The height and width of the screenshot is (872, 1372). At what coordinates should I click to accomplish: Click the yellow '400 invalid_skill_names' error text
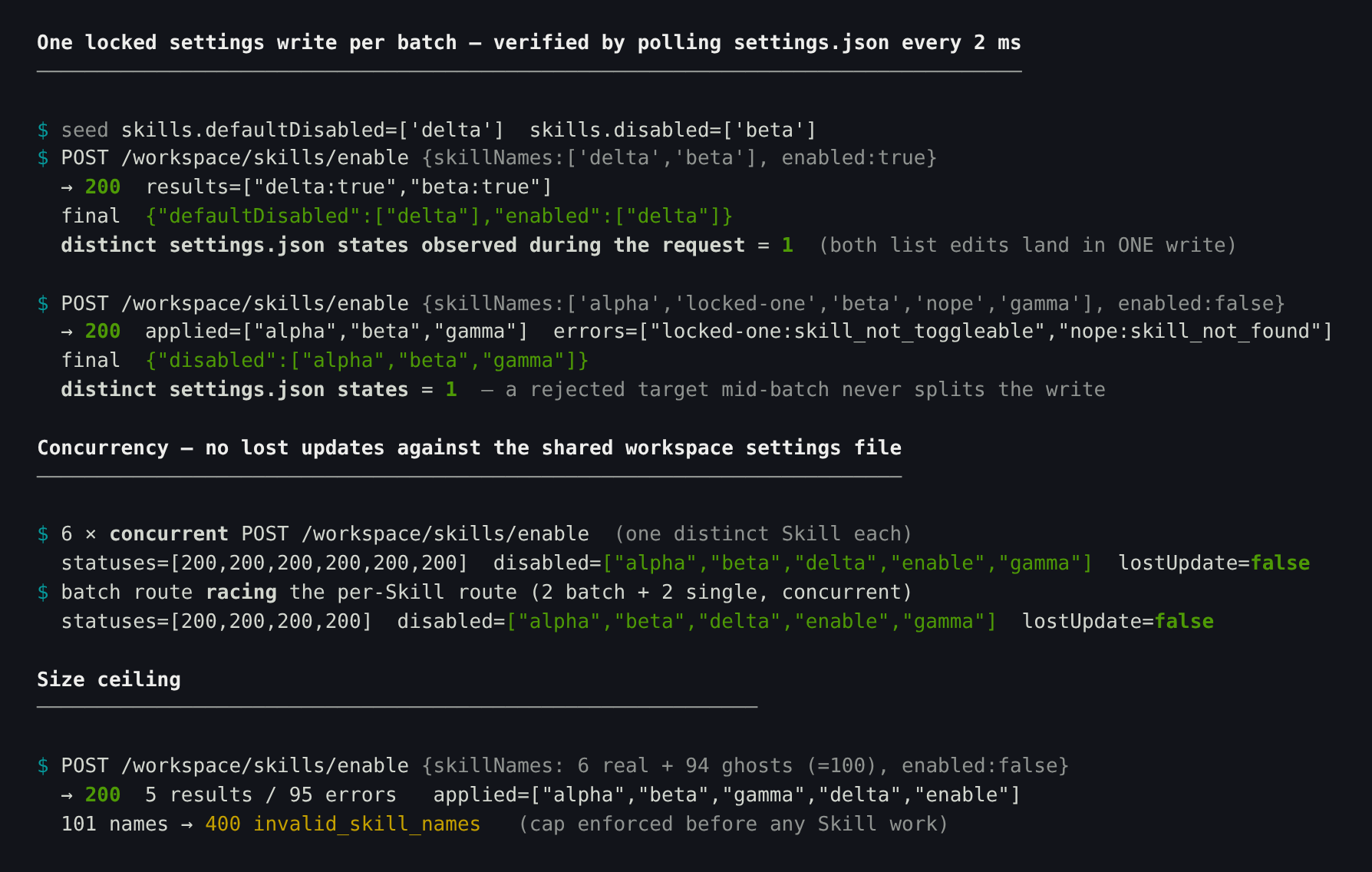point(342,824)
